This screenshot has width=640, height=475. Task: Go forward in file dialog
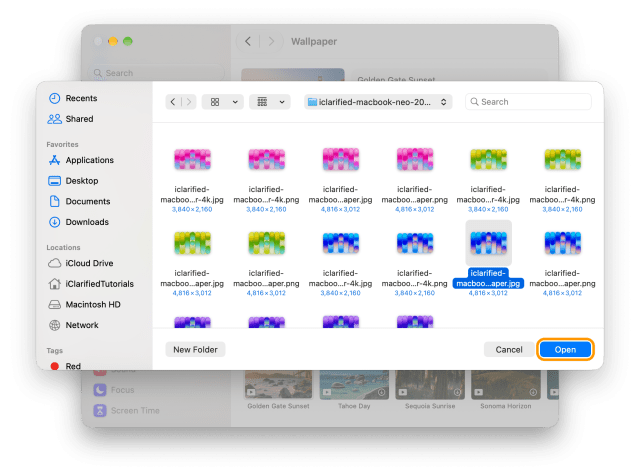point(189,102)
